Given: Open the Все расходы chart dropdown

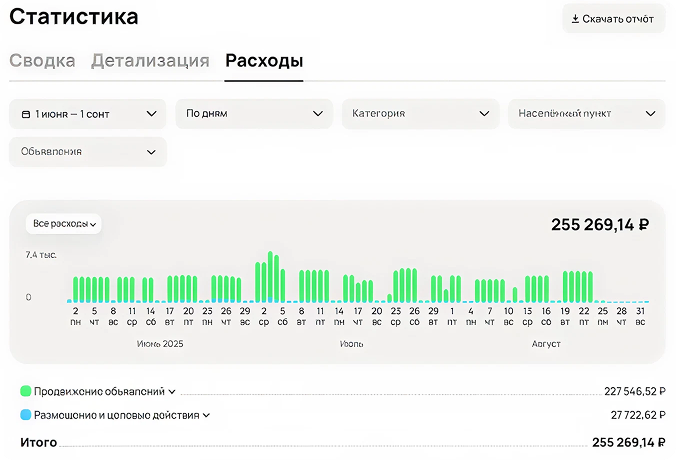Looking at the screenshot, I should 64,224.
